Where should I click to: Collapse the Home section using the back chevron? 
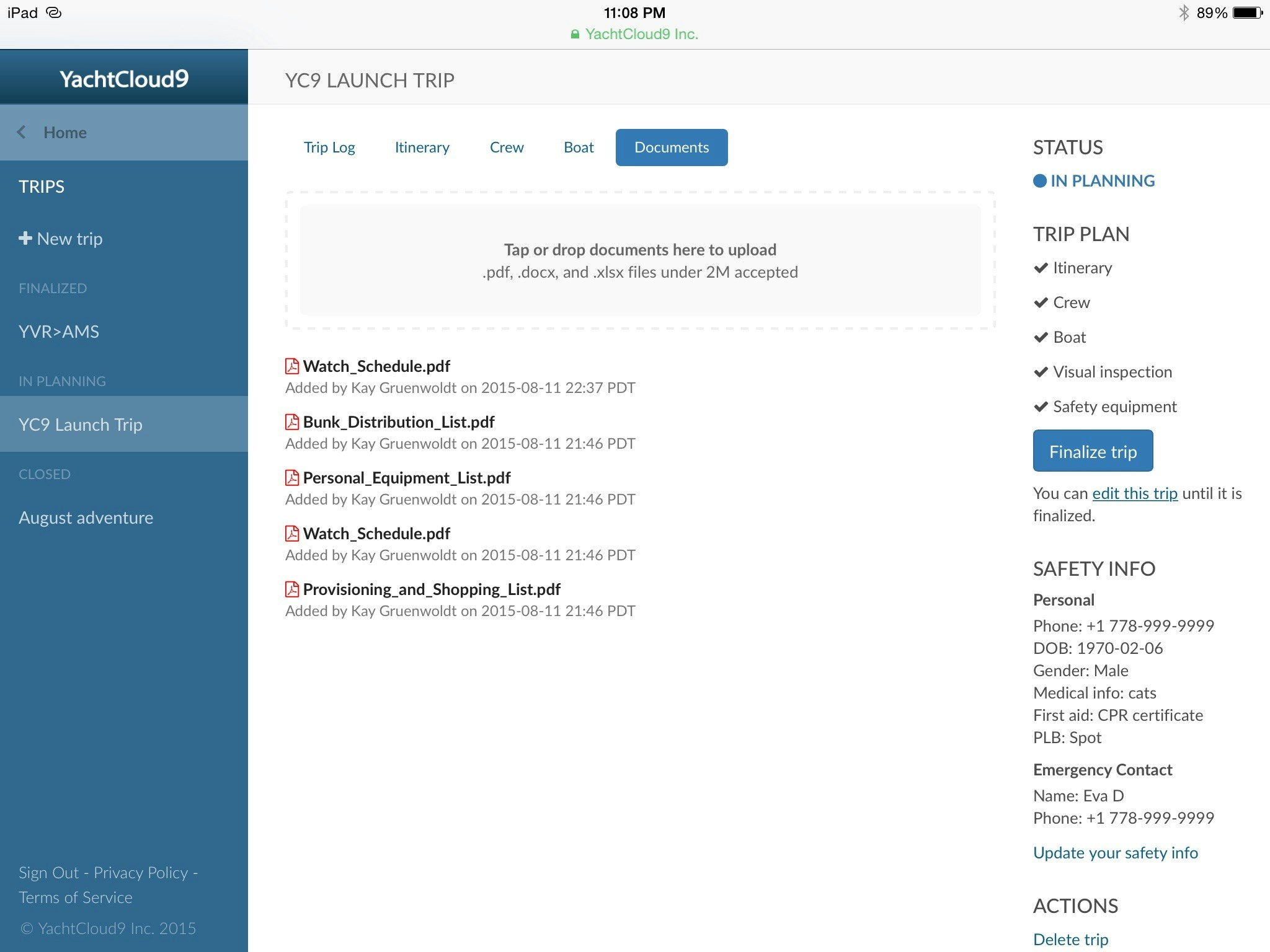(22, 132)
